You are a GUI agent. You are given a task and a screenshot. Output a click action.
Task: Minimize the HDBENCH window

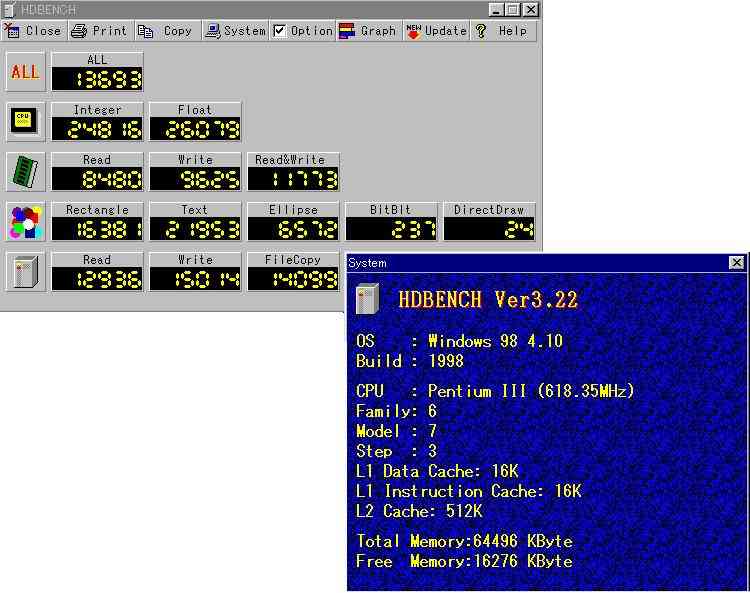(x=496, y=10)
